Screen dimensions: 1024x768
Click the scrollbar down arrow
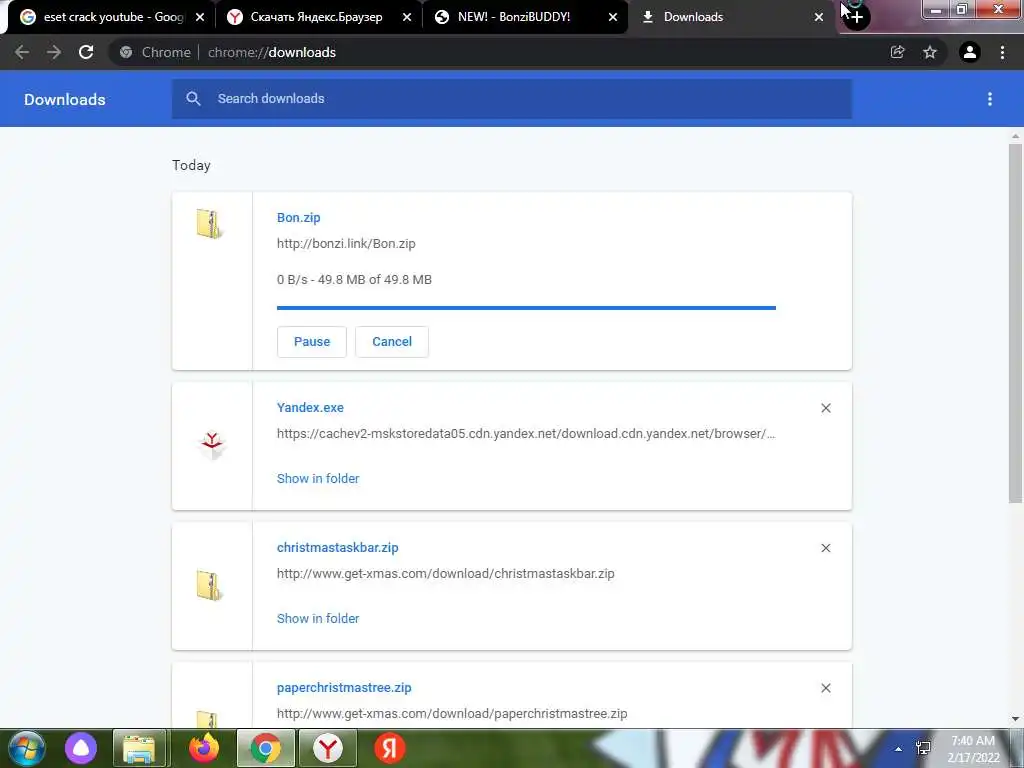[x=1015, y=719]
